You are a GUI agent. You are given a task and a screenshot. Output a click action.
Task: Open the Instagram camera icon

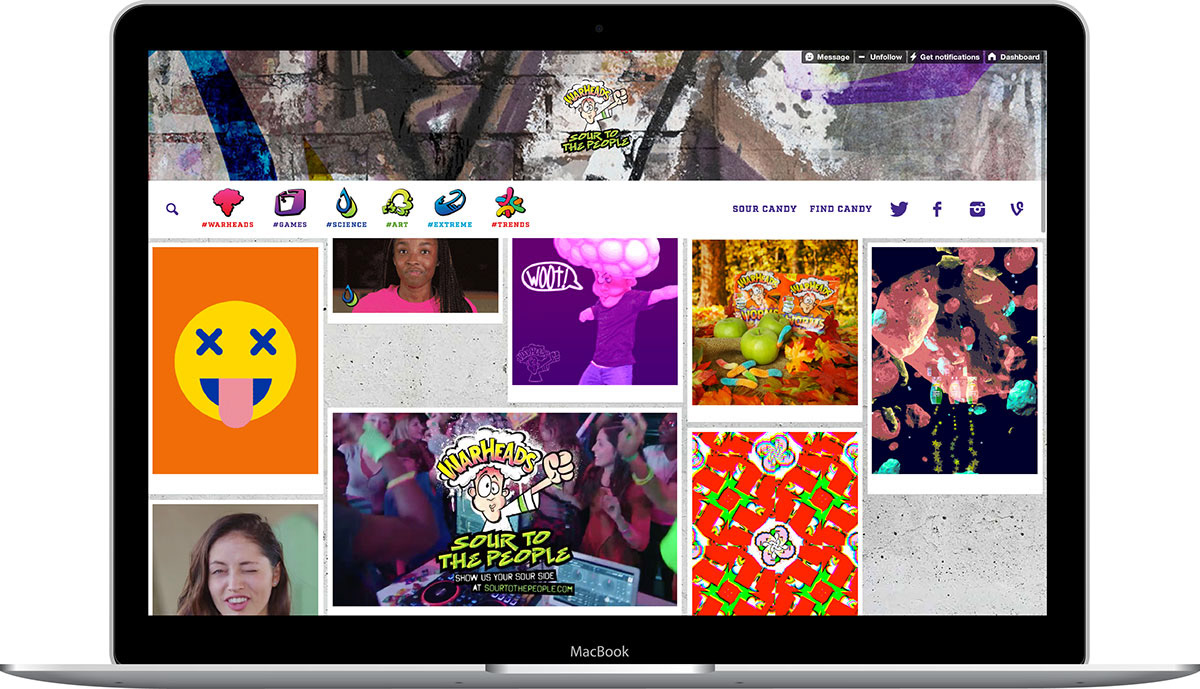[977, 209]
